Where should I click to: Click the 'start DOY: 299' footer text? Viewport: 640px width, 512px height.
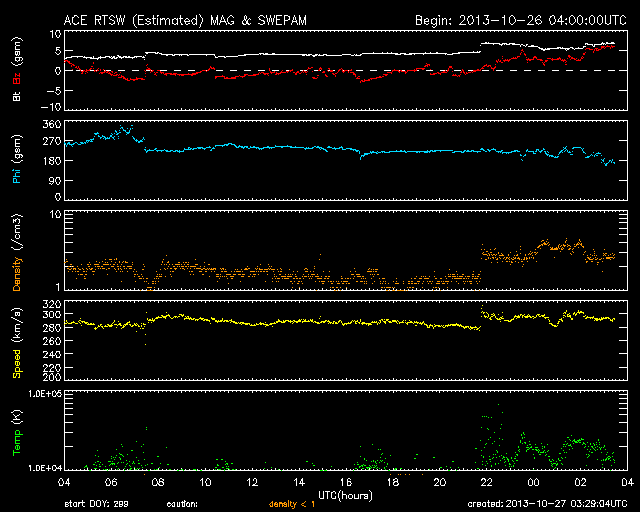[x=96, y=504]
